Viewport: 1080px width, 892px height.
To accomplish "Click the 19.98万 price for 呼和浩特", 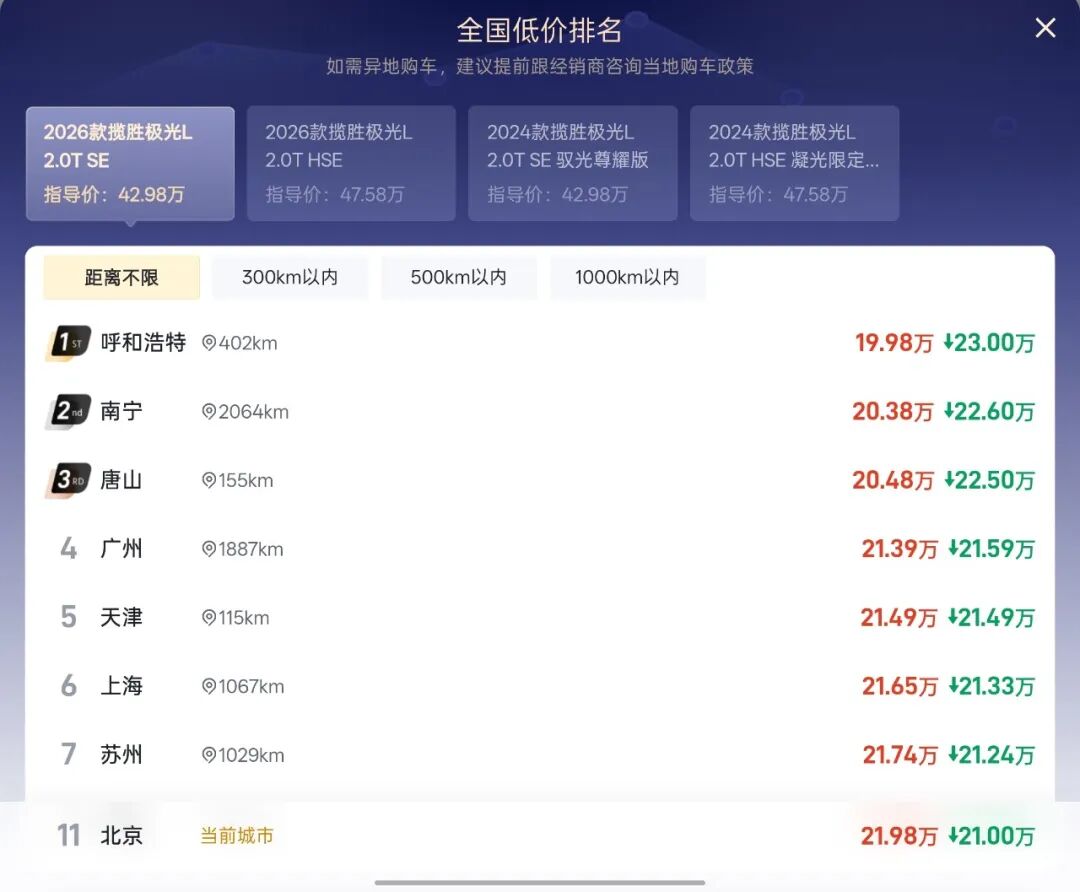I will [x=894, y=342].
